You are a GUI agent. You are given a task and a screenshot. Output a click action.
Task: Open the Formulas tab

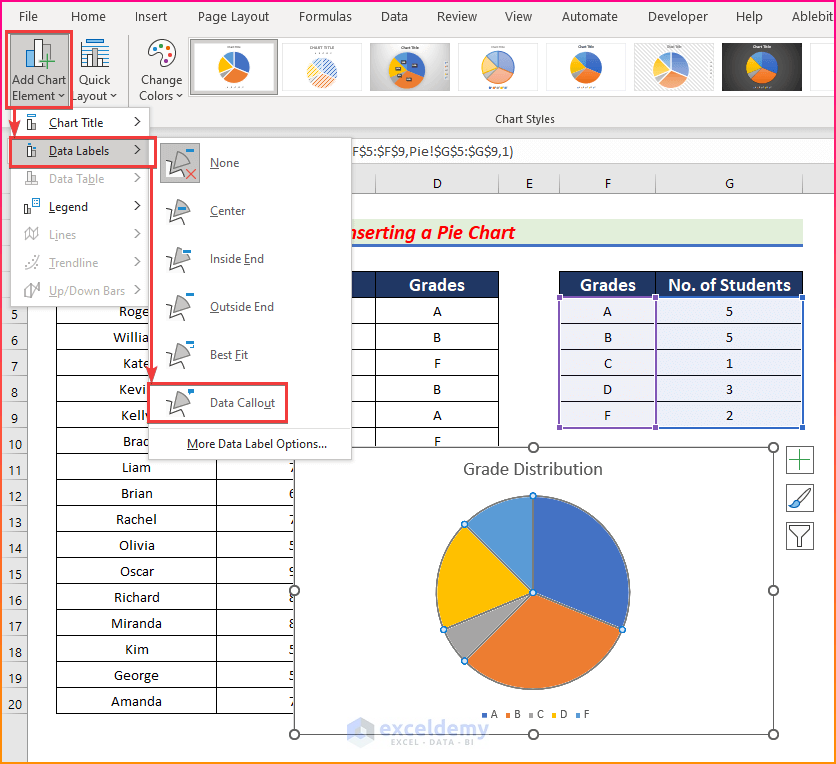[325, 17]
